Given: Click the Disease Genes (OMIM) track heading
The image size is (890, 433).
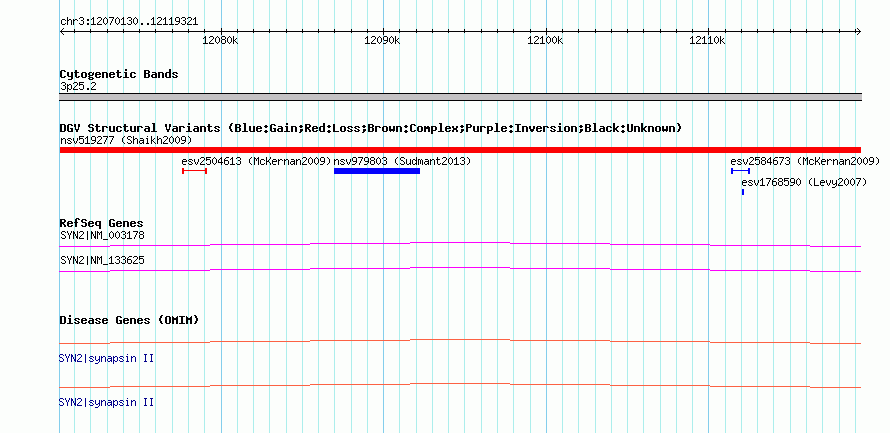Looking at the screenshot, I should pyautogui.click(x=129, y=320).
